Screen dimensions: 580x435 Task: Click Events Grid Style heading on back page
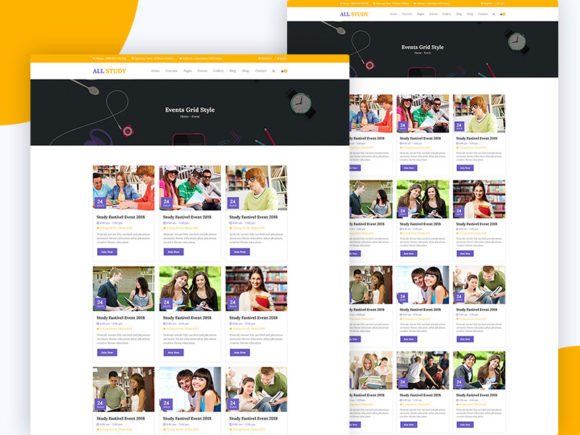coord(422,47)
